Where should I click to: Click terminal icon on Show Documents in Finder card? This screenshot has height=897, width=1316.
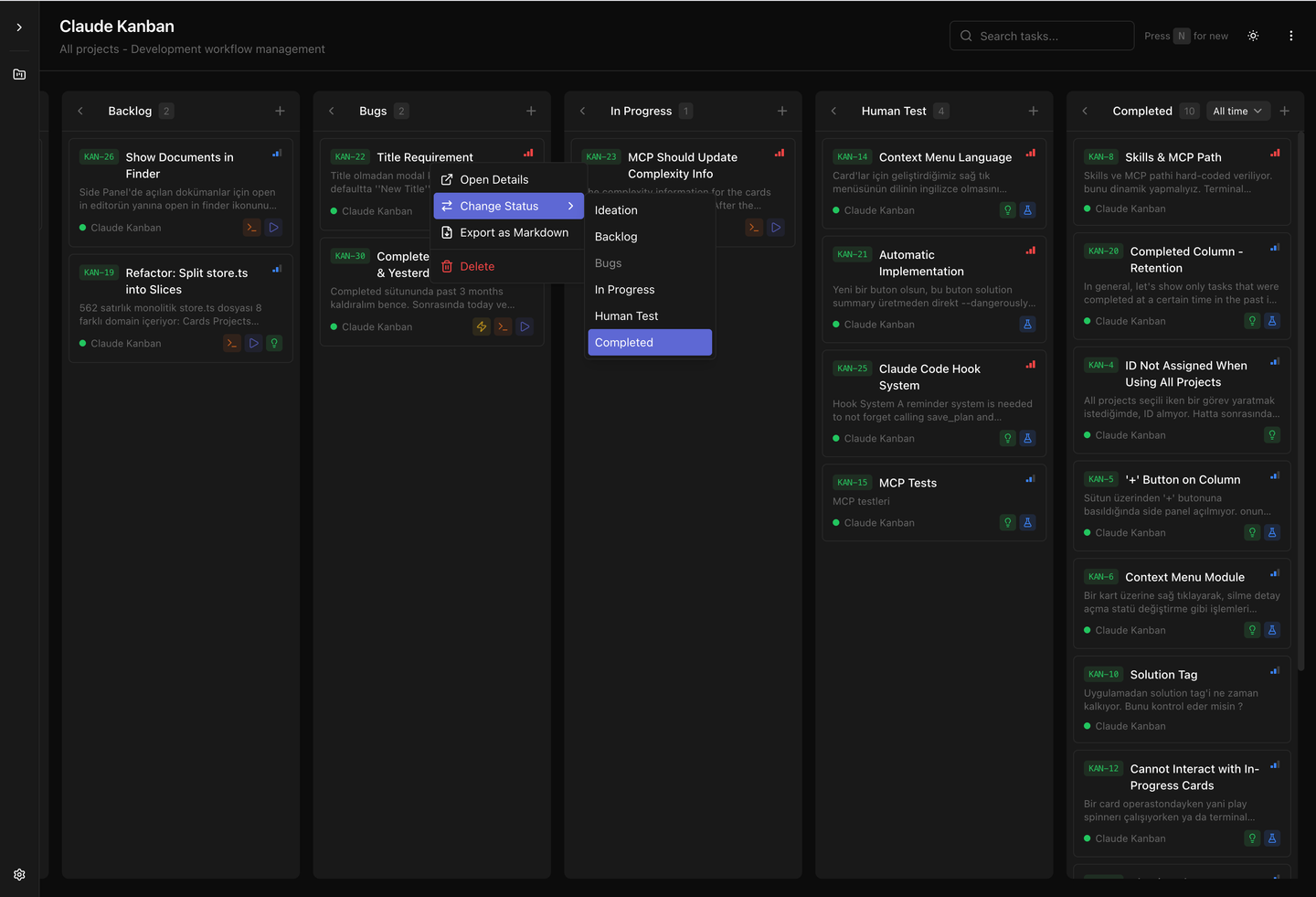pyautogui.click(x=251, y=228)
